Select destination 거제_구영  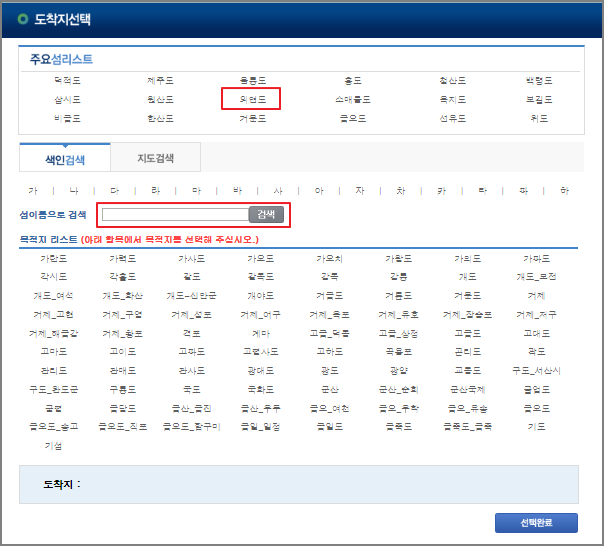click(122, 314)
